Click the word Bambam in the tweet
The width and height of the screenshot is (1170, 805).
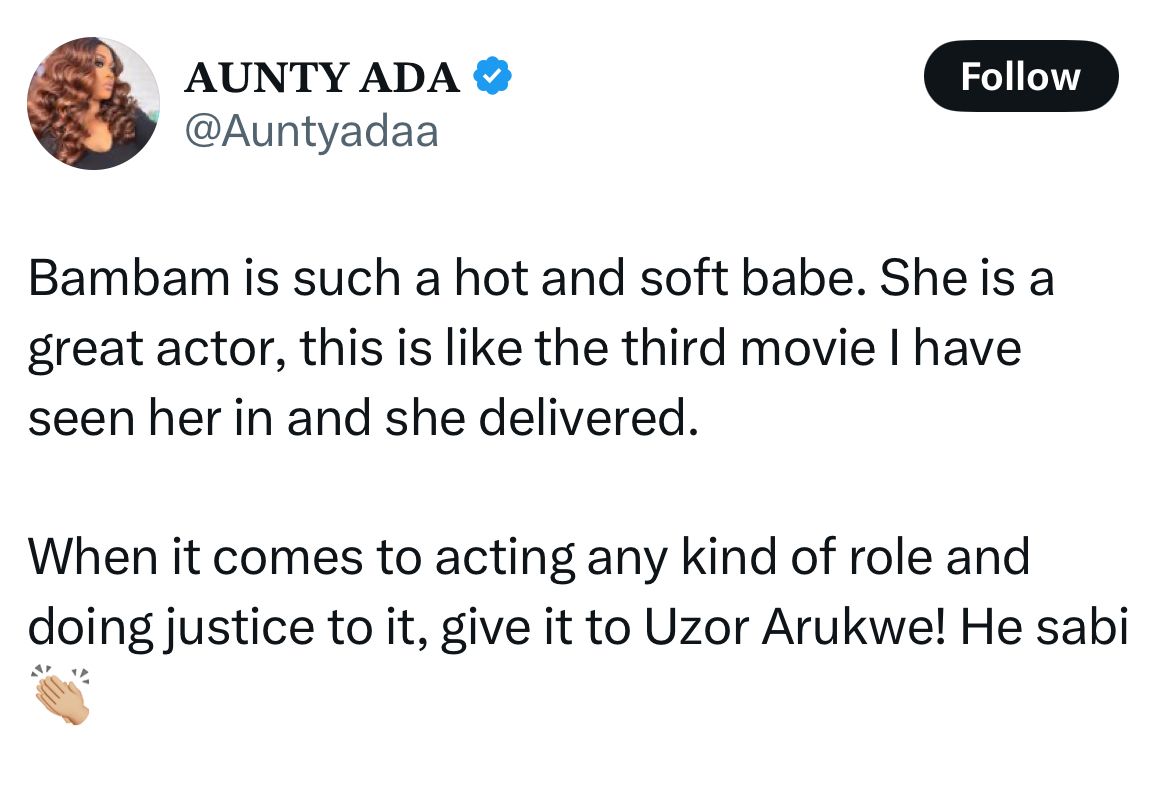(x=129, y=278)
